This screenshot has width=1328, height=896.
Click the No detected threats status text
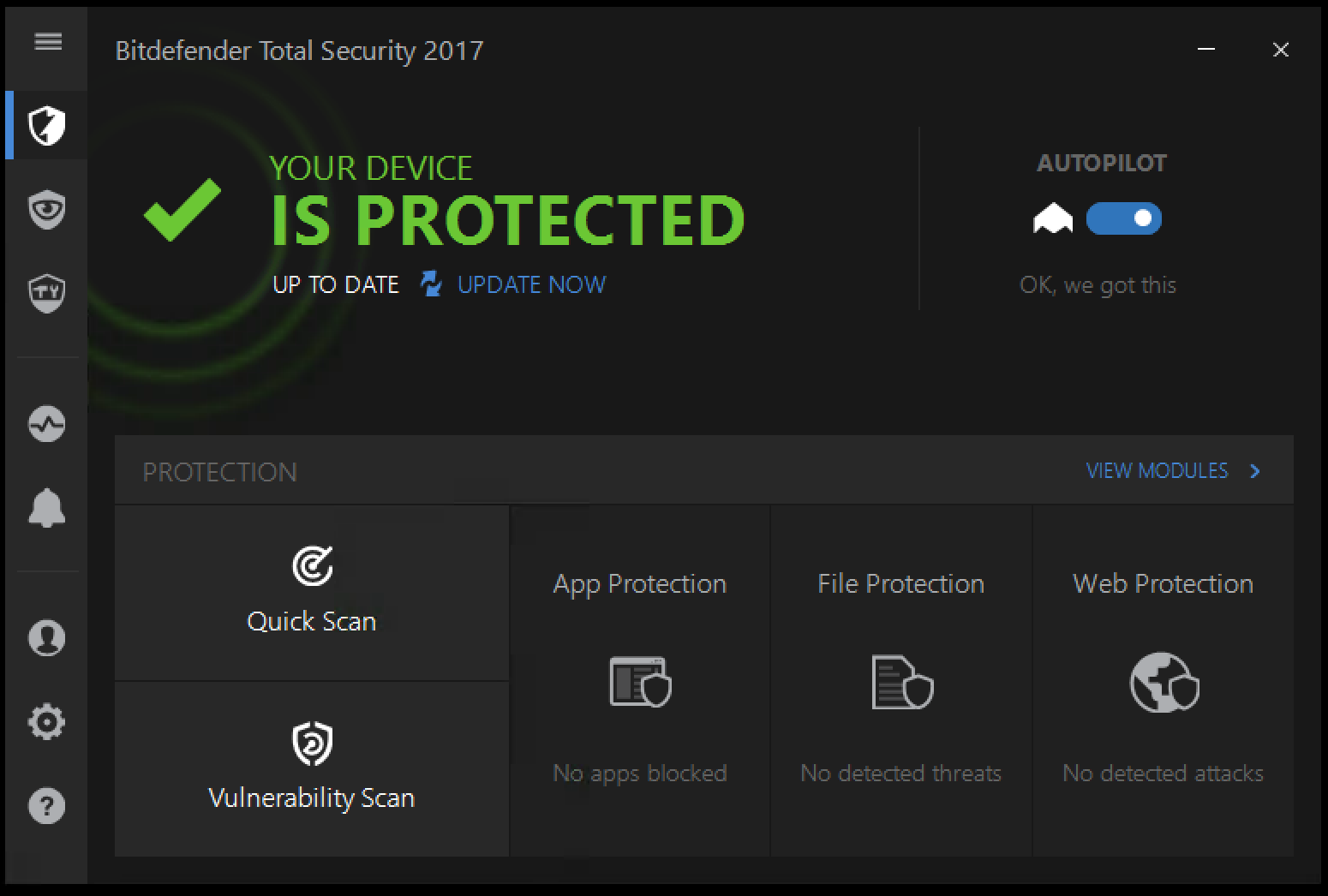coord(900,772)
